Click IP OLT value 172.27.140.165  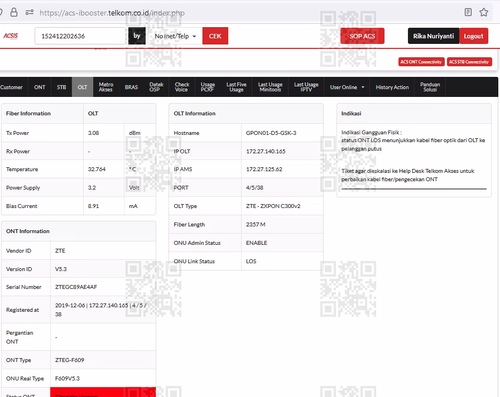[x=265, y=151]
